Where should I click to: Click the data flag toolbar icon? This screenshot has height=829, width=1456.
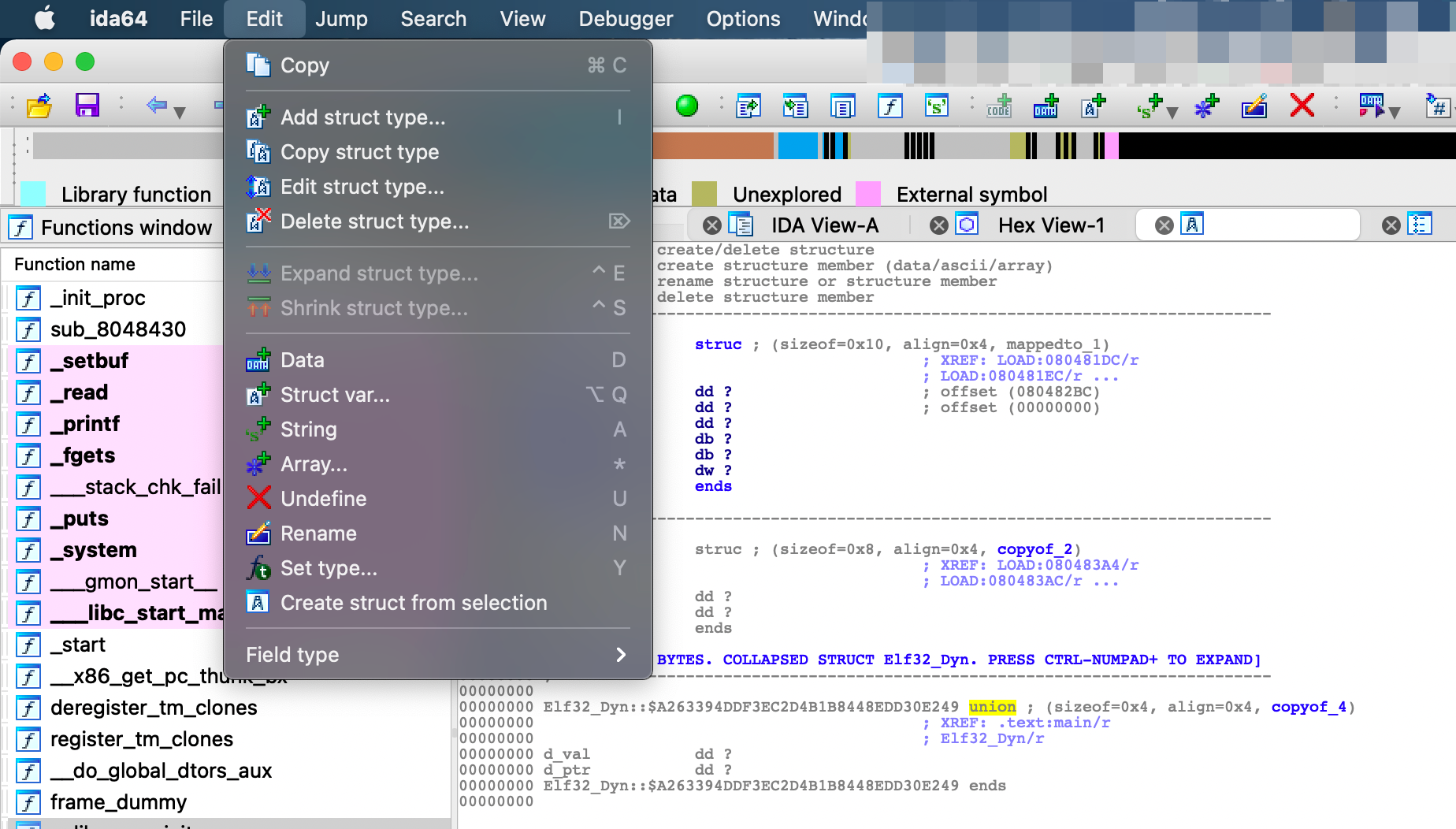[1372, 106]
